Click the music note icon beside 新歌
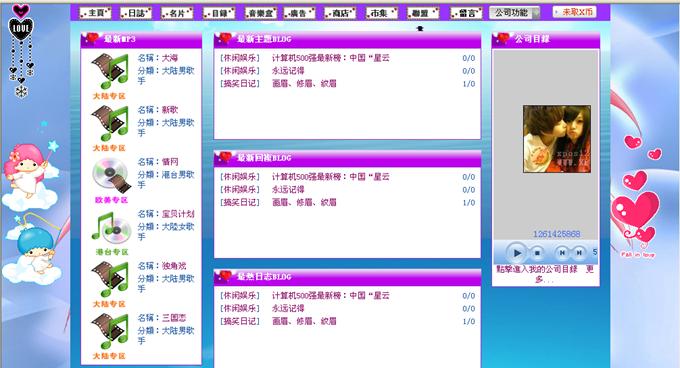Screen dimensions: 680x368 (110, 123)
